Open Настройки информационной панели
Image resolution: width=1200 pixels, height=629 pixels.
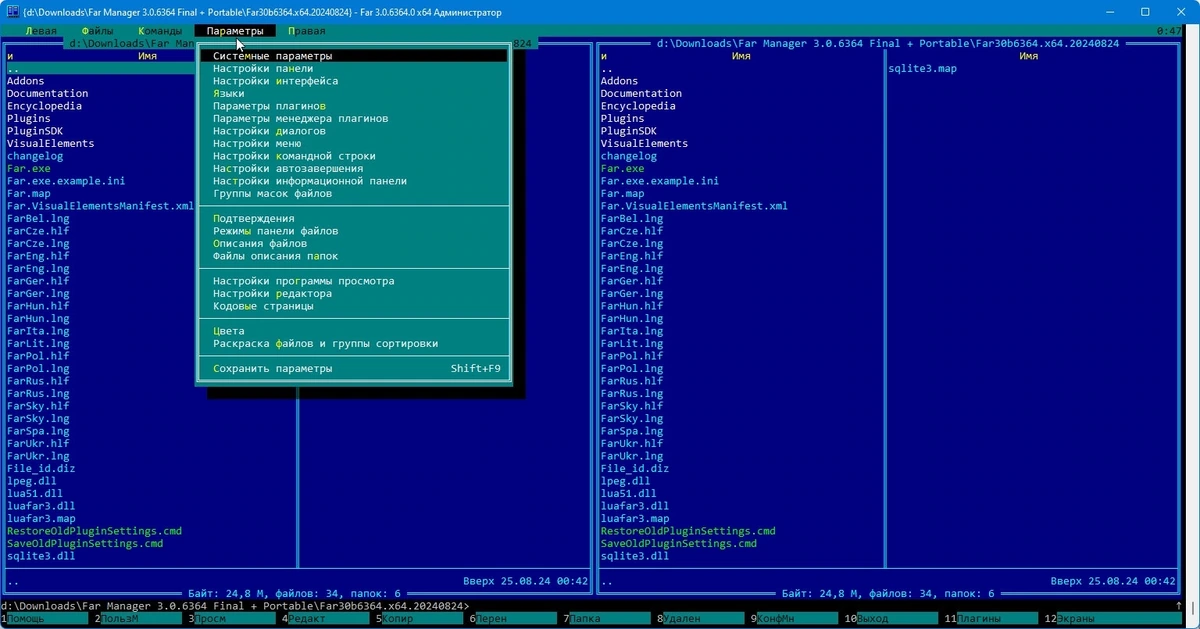355,181
